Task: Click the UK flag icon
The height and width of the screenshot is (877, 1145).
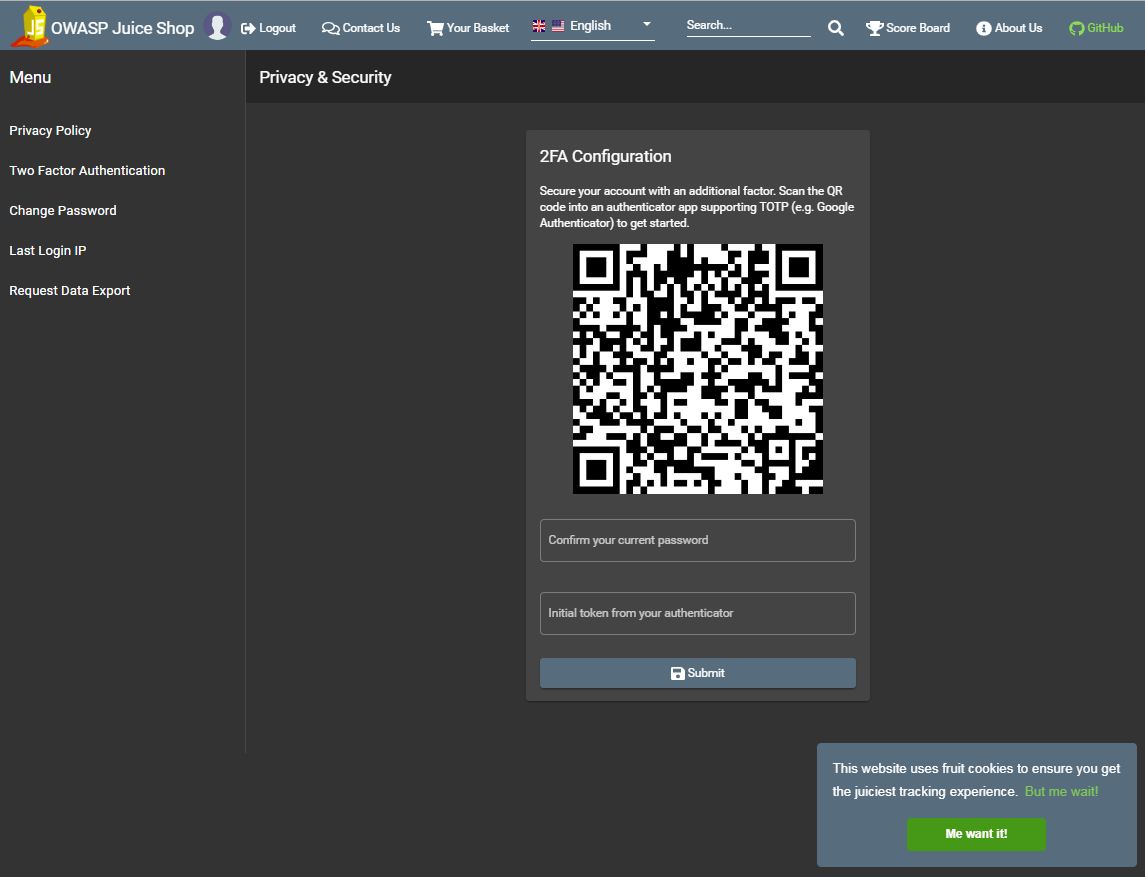Action: tap(539, 26)
